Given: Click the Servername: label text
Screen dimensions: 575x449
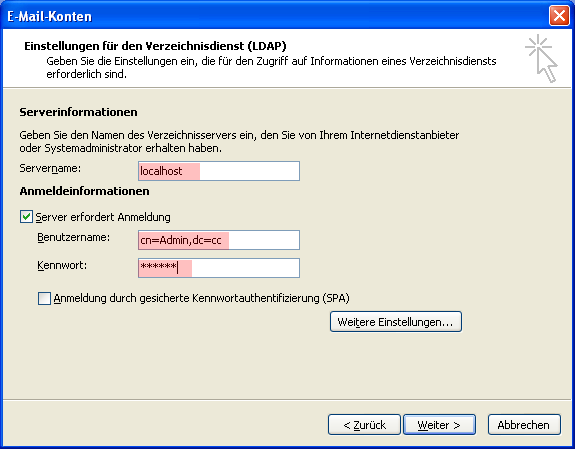Looking at the screenshot, I should (50, 169).
